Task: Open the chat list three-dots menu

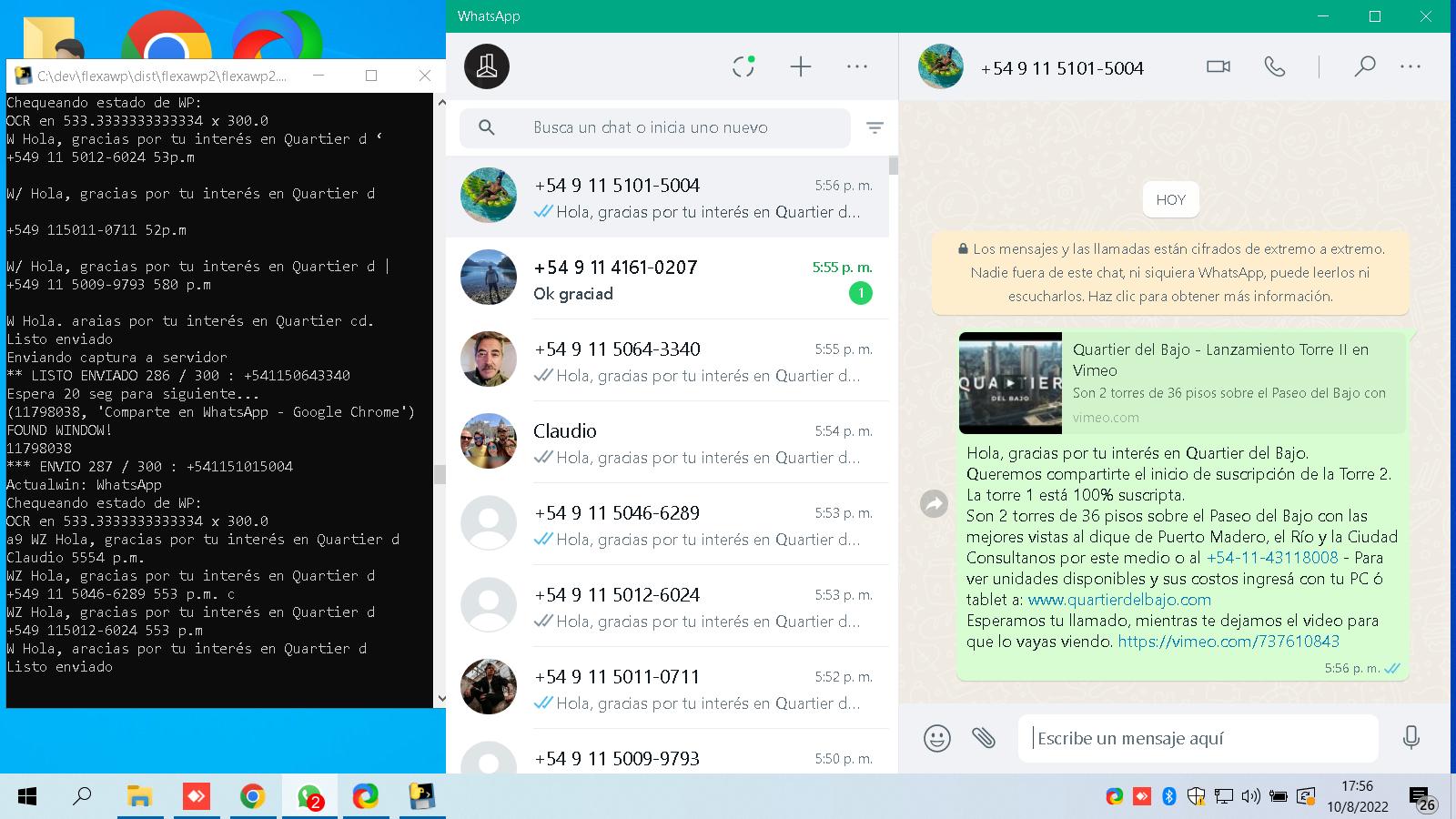Action: 857,66
